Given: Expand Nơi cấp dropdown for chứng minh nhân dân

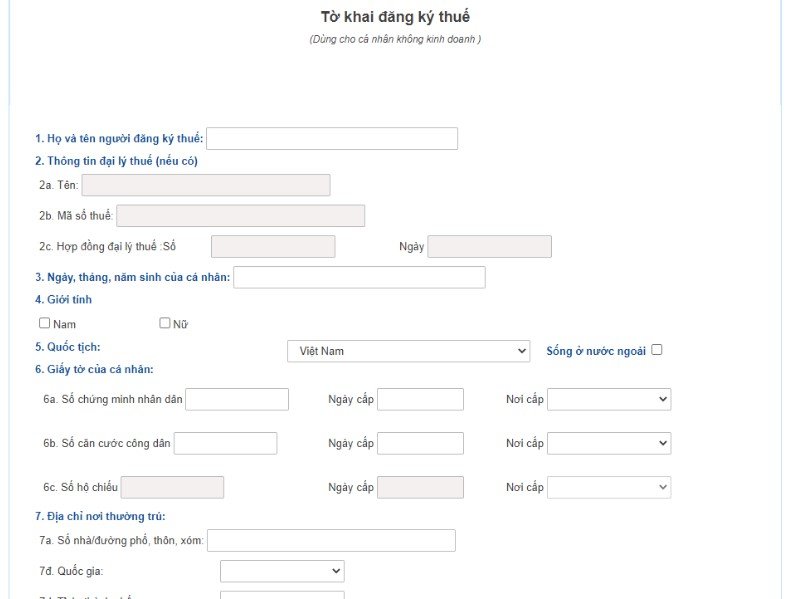Looking at the screenshot, I should [609, 399].
